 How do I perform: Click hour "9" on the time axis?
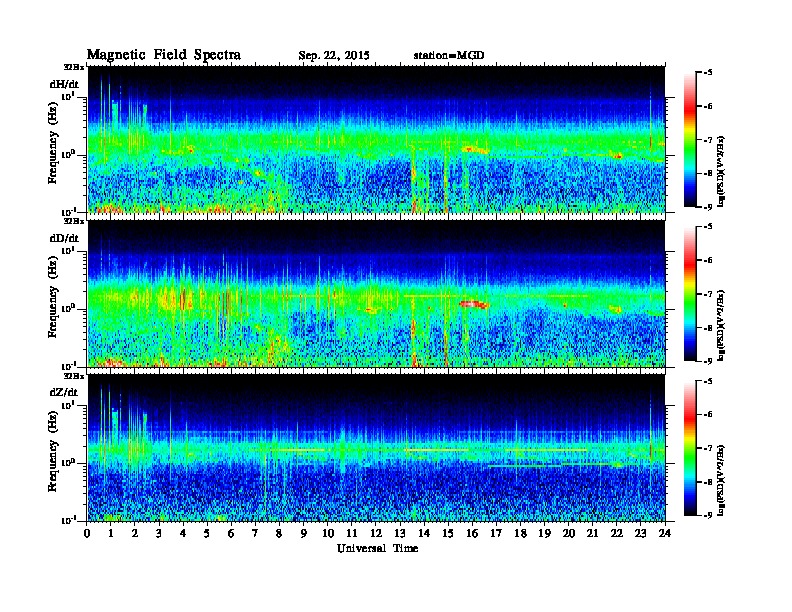pyautogui.click(x=304, y=533)
